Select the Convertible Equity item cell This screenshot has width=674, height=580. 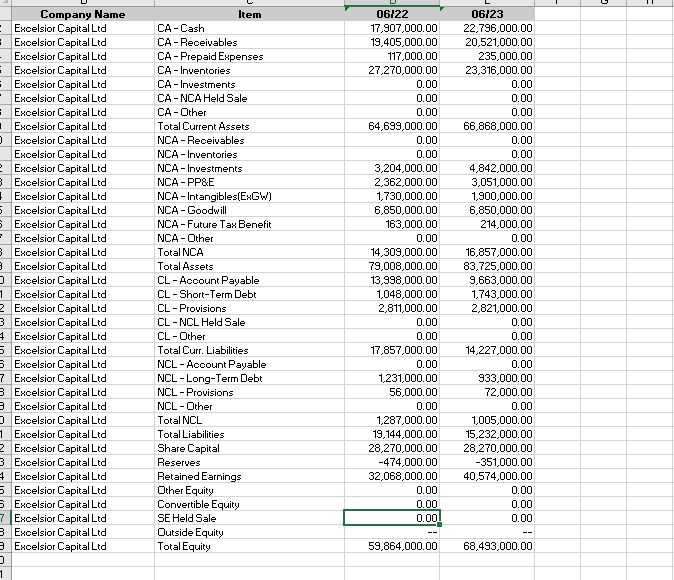click(249, 504)
